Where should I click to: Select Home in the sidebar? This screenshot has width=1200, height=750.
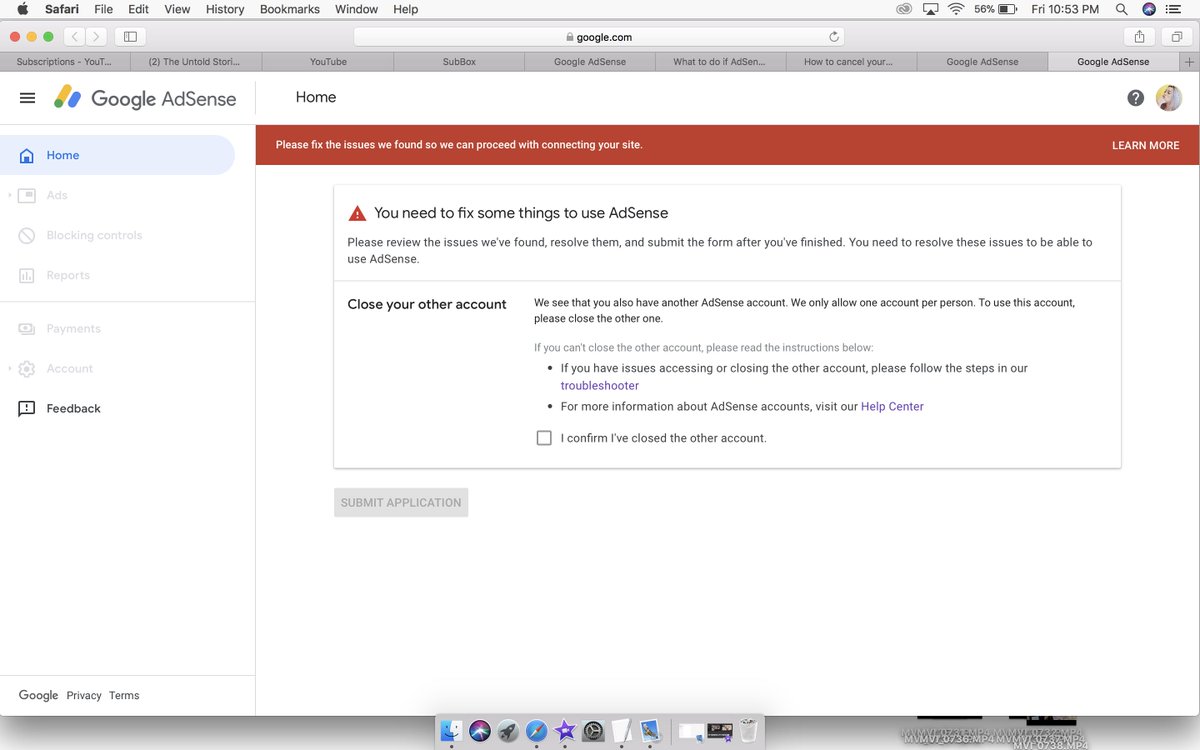pos(117,155)
